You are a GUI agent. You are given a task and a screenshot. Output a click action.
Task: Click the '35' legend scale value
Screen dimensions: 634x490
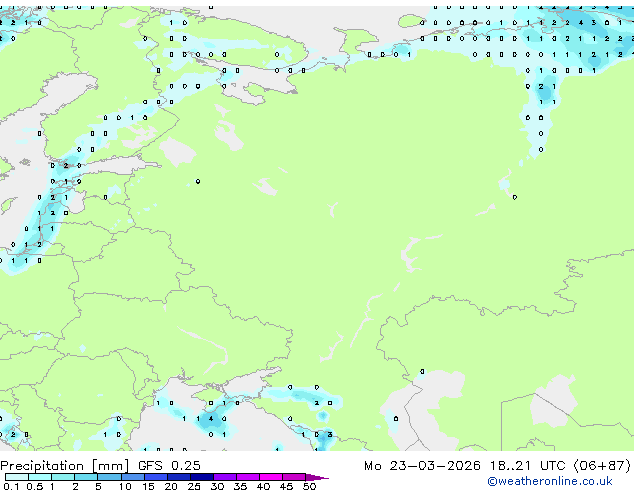(x=241, y=486)
